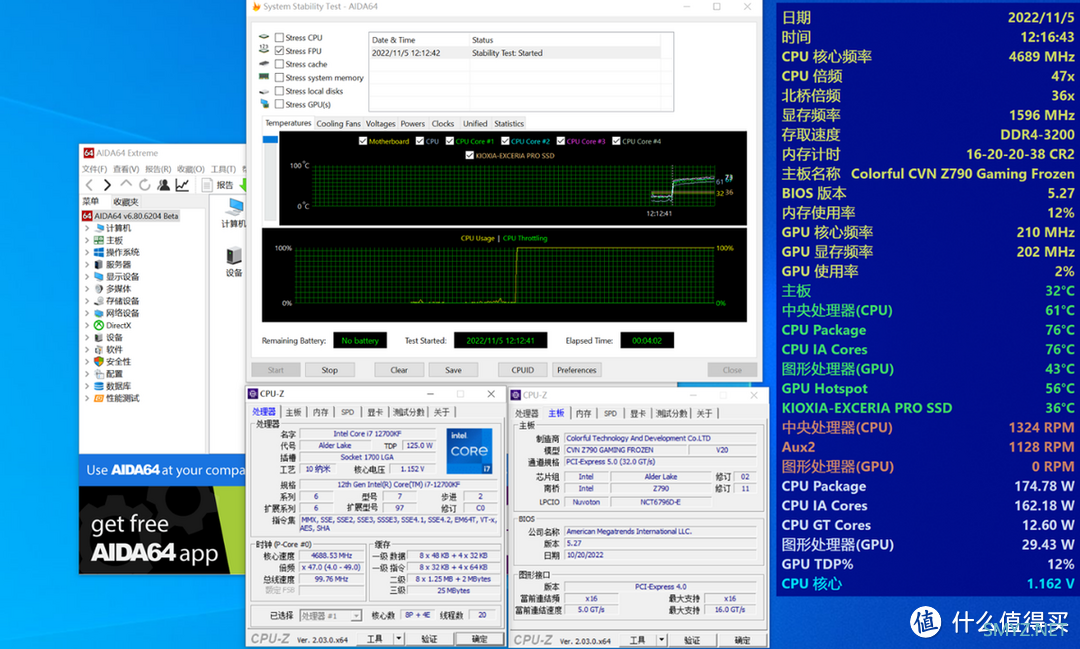Image resolution: width=1080 pixels, height=649 pixels.
Task: Open the 工具(T) menu in AIDA64
Action: 223,169
